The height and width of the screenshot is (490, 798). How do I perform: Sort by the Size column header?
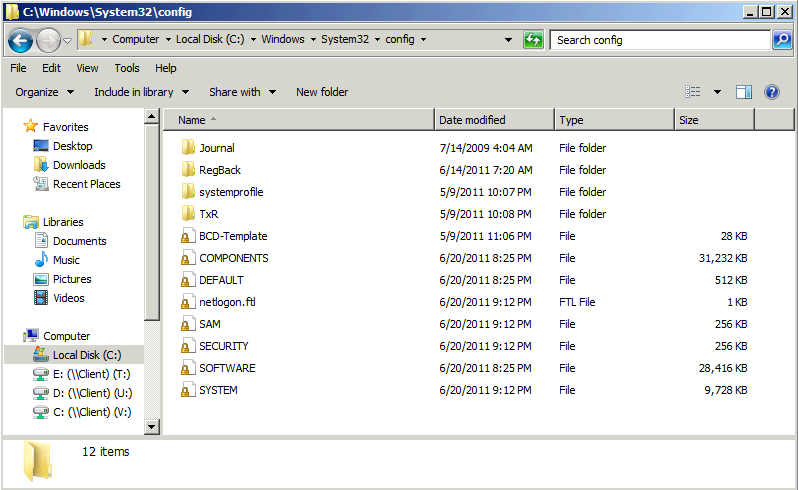pos(715,120)
